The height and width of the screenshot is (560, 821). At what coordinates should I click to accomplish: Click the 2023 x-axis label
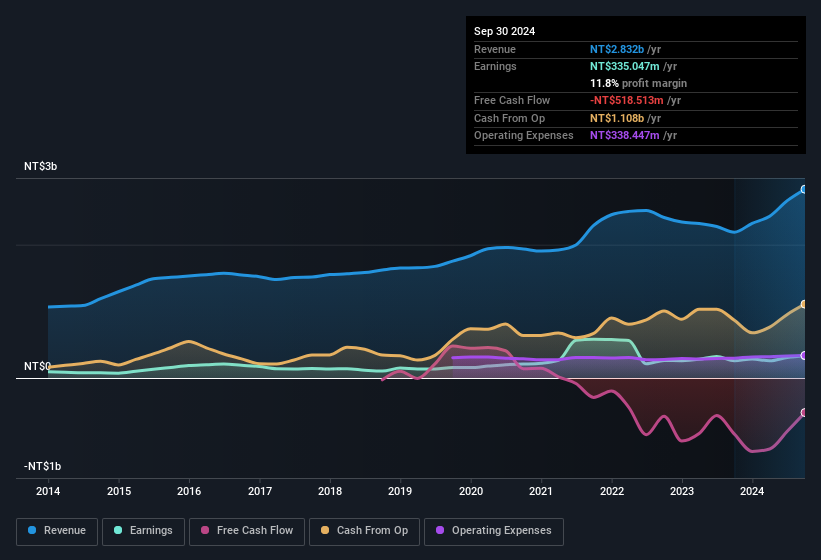(682, 491)
